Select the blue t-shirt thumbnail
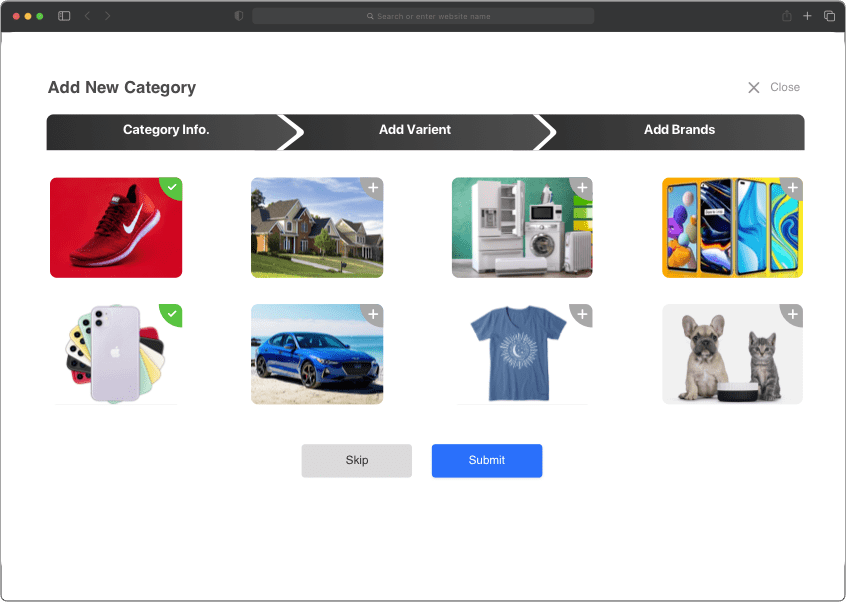 tap(522, 354)
